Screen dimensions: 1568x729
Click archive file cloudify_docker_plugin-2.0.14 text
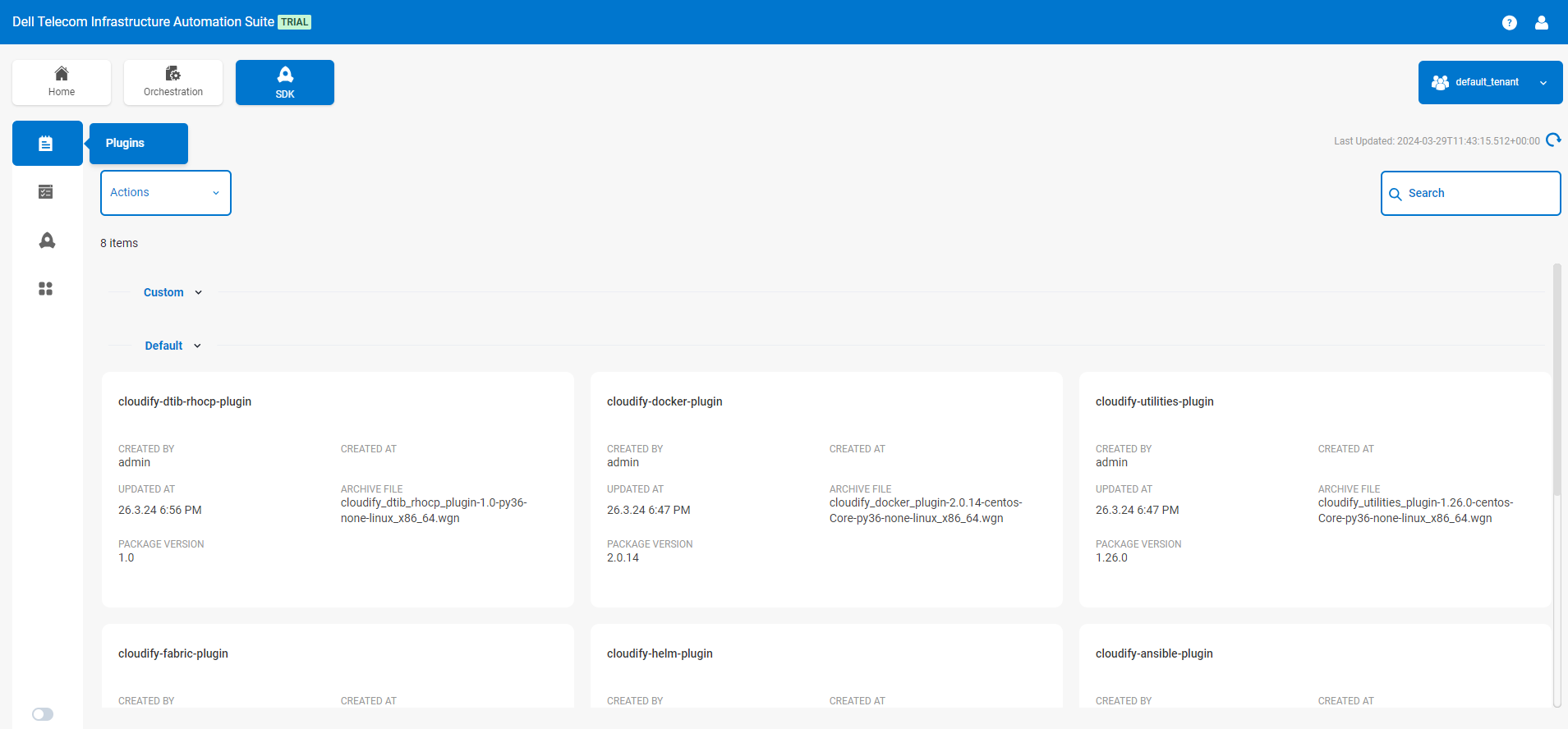(926, 510)
